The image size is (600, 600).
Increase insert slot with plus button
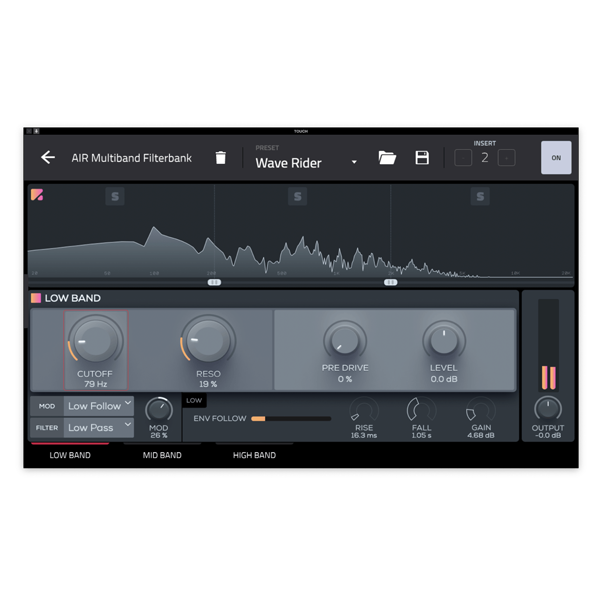pos(507,158)
